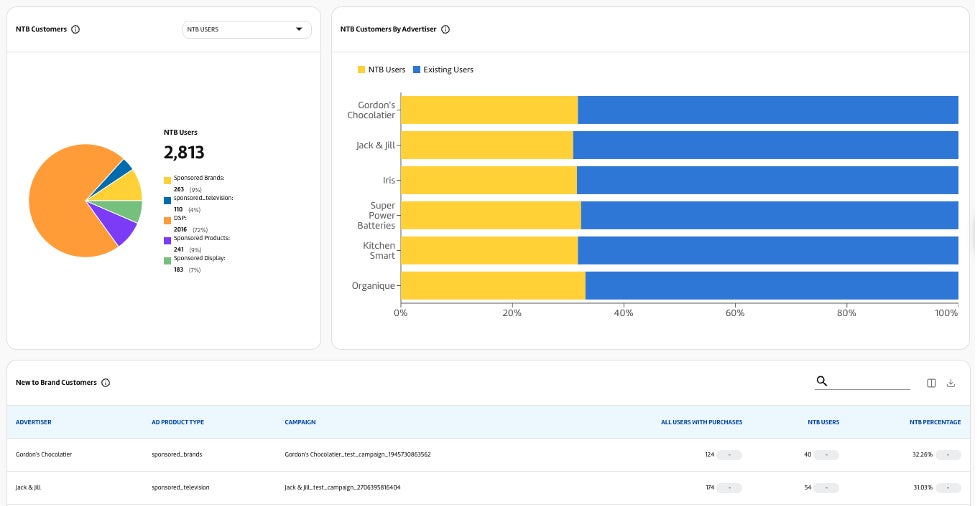Click pill badge beside 32.26% value

pos(948,455)
